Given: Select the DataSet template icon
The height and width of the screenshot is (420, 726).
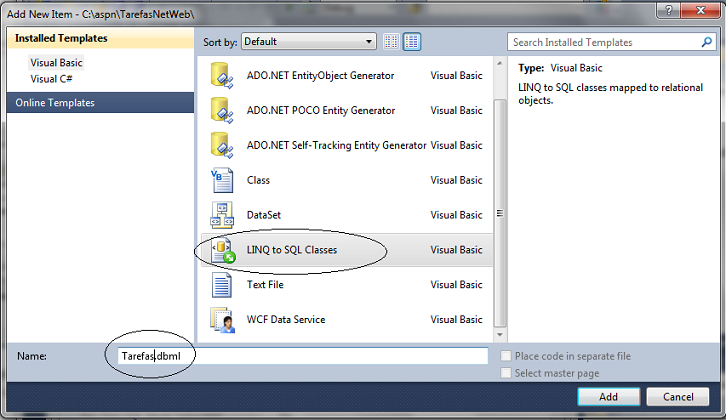Looking at the screenshot, I should (222, 215).
